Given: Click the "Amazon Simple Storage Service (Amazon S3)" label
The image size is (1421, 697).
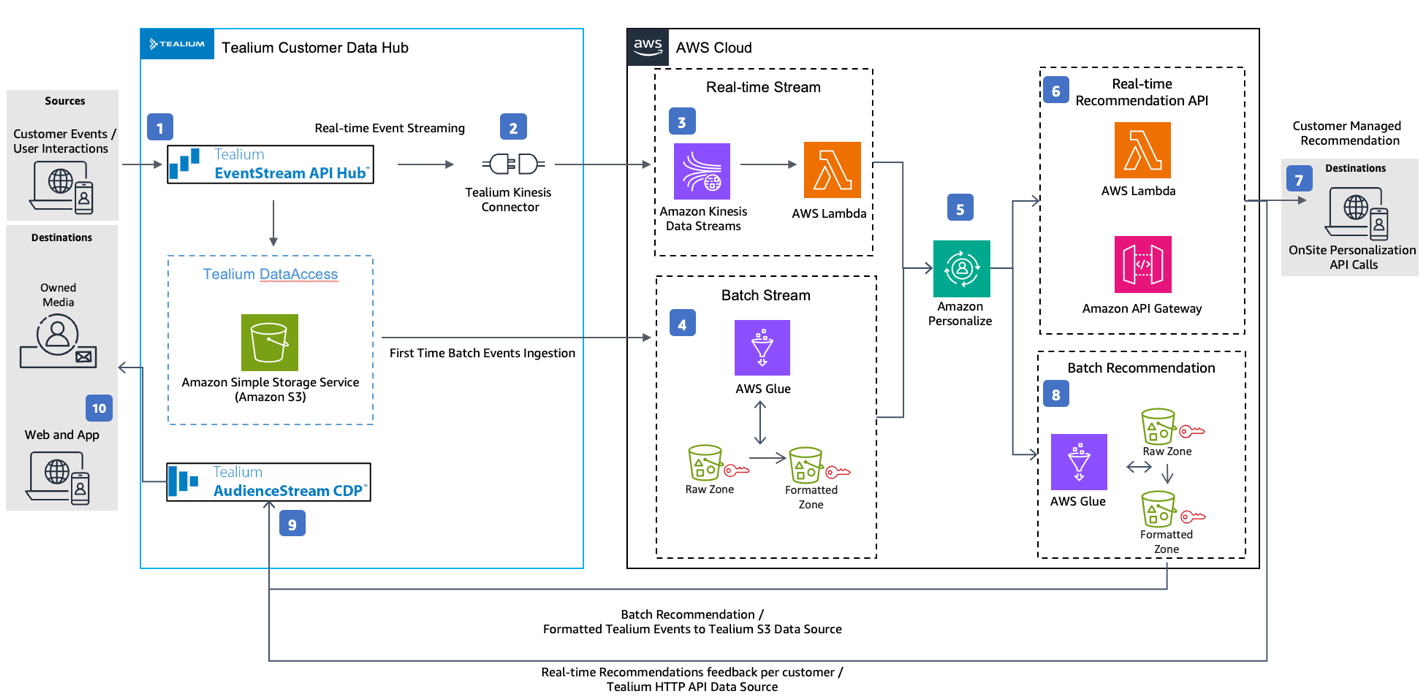Looking at the screenshot, I should coord(270,390).
